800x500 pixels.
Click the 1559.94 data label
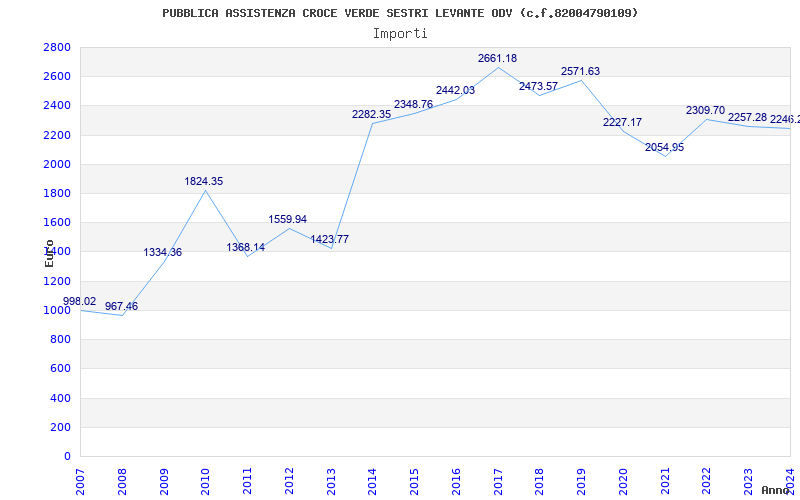(288, 219)
